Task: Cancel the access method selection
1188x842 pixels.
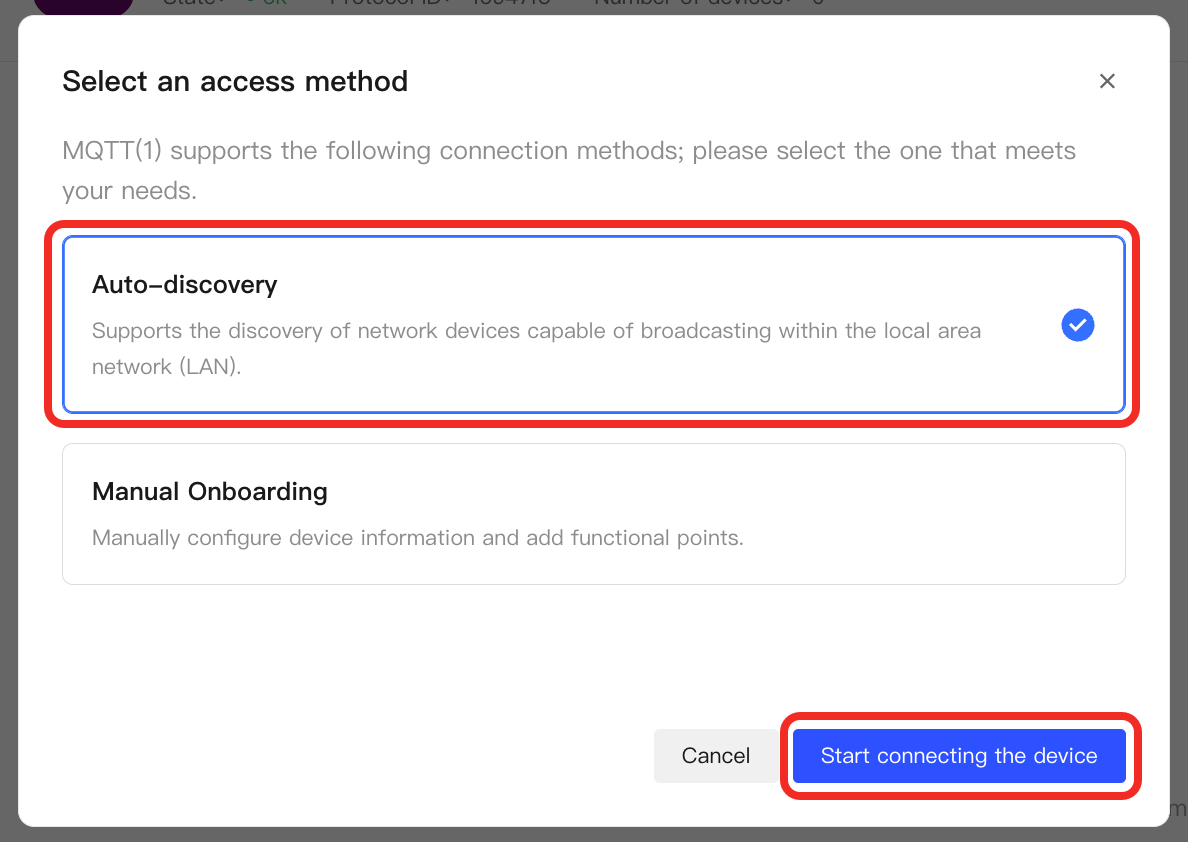Action: [715, 756]
